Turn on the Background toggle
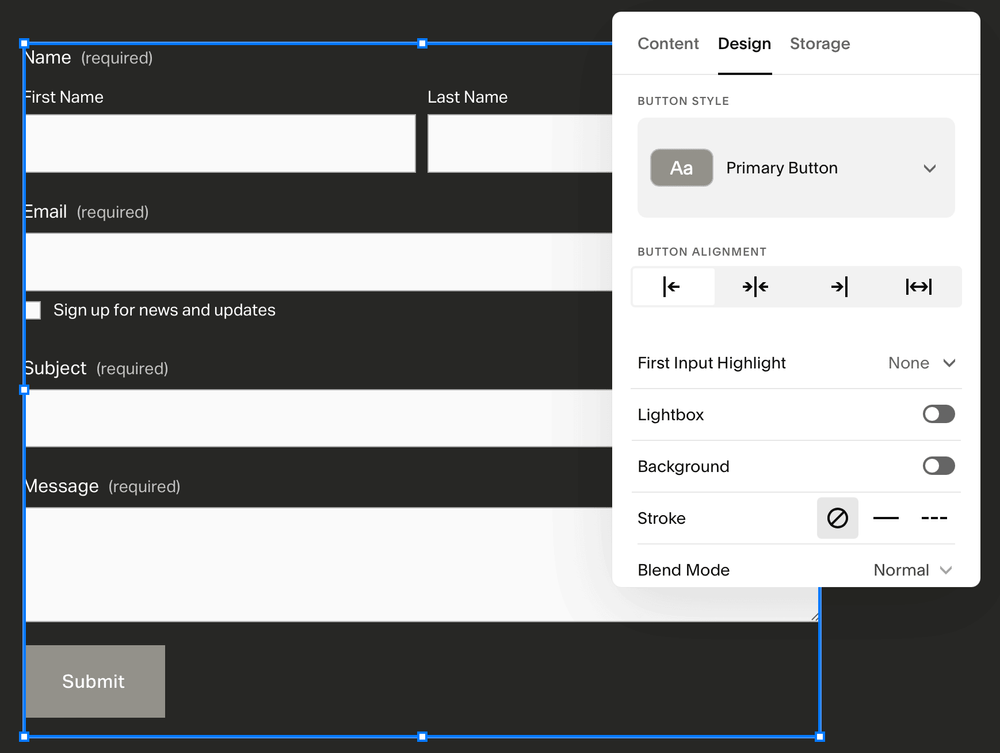Image resolution: width=1000 pixels, height=753 pixels. [938, 466]
